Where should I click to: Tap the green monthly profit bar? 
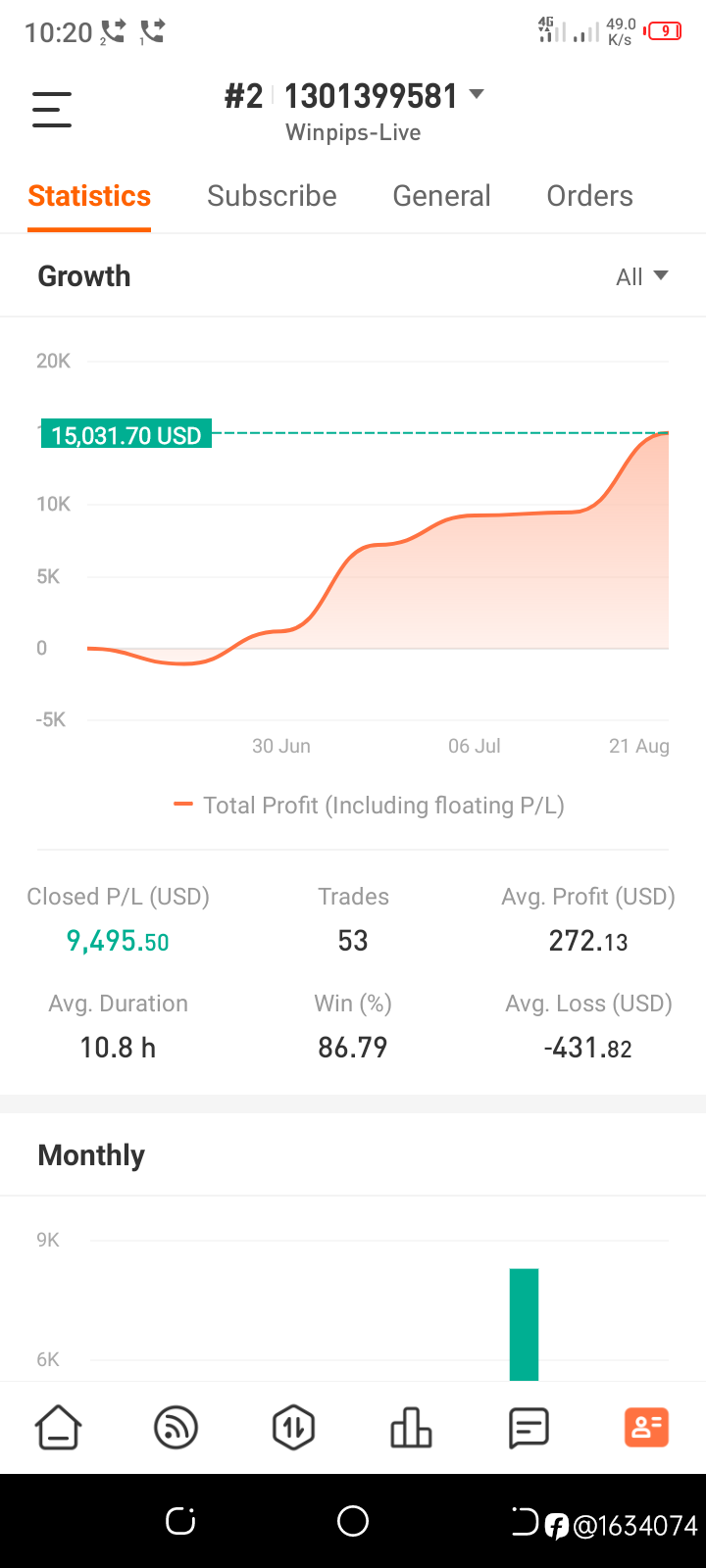524,1324
